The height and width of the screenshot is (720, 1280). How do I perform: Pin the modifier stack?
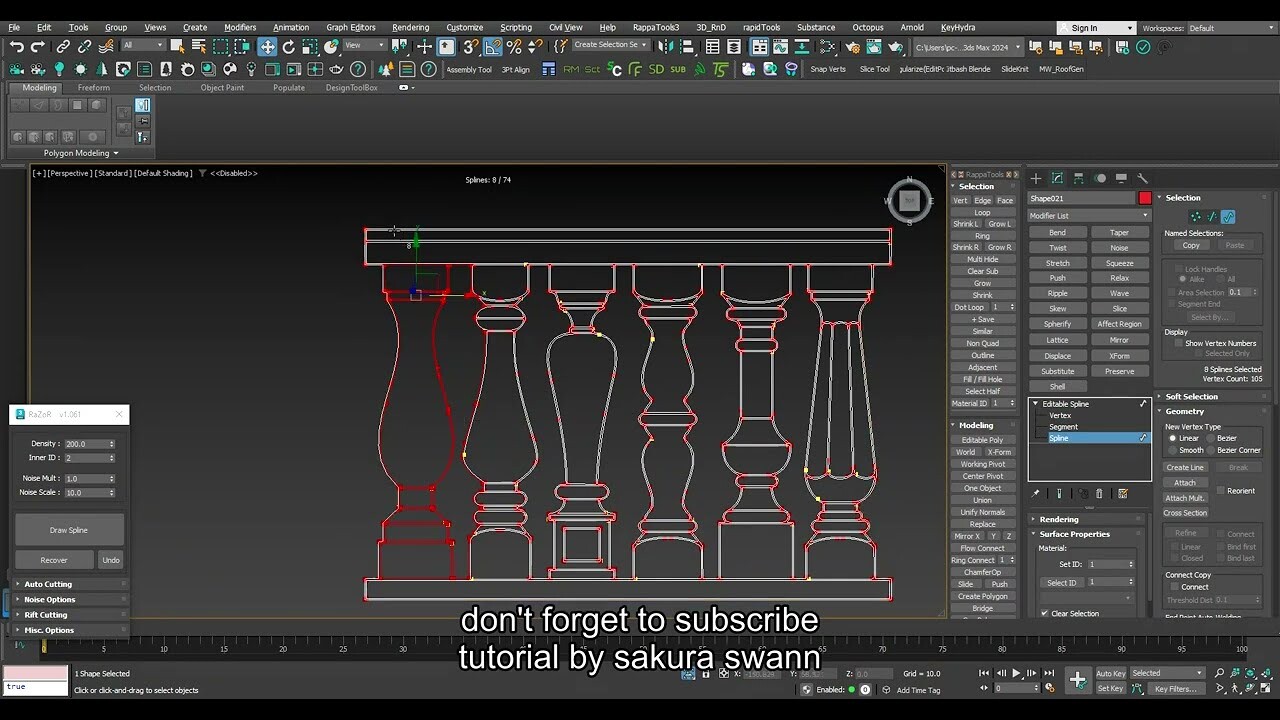click(1037, 493)
